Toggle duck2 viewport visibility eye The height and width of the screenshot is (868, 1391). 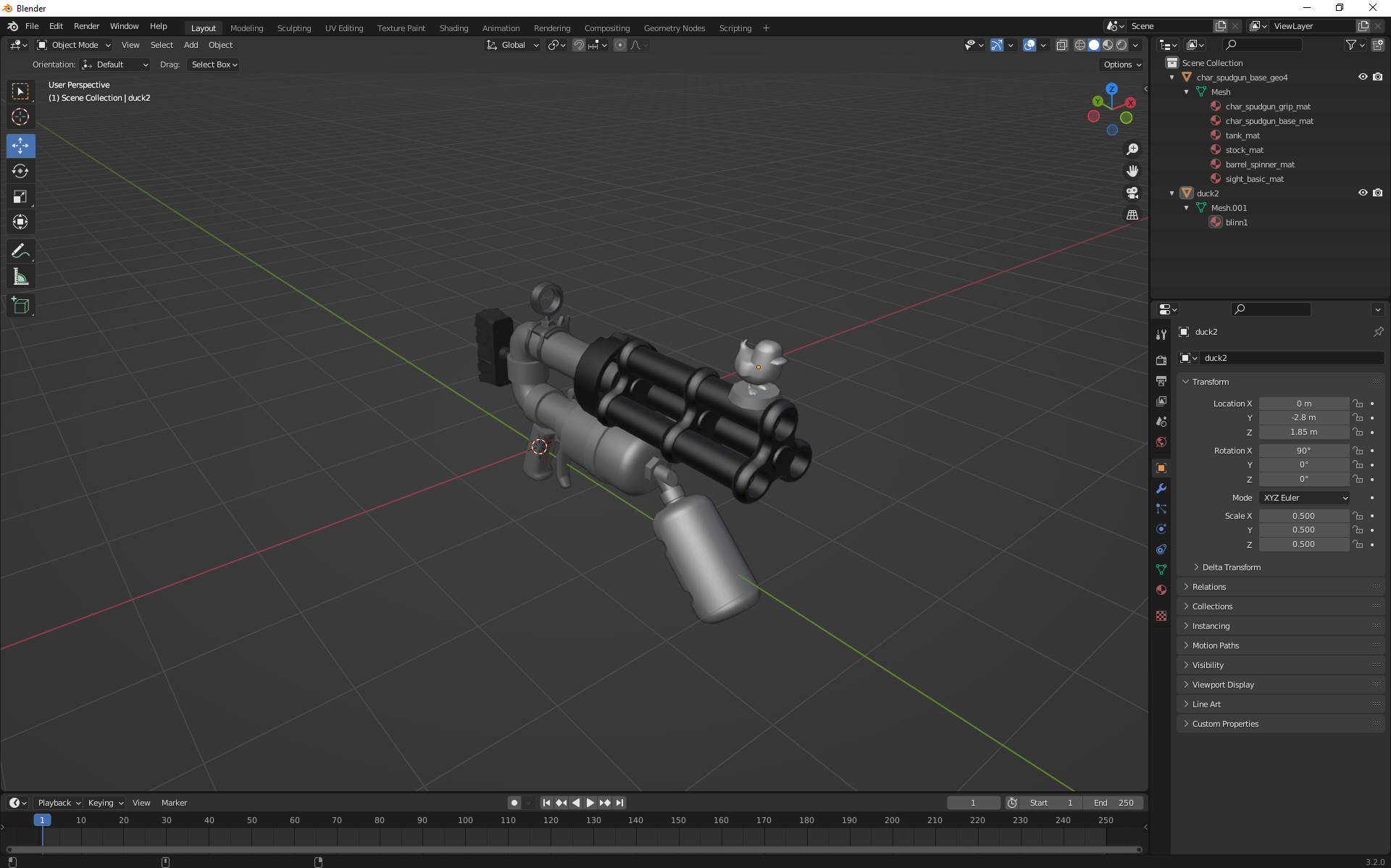[1363, 193]
